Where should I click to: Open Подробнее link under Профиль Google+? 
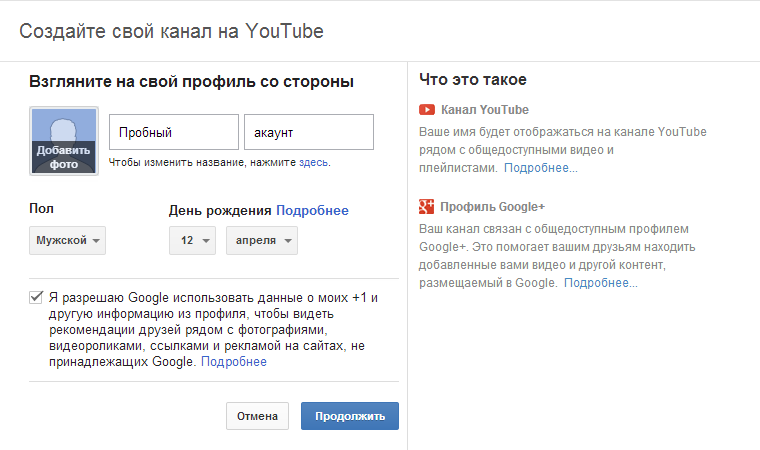601,283
